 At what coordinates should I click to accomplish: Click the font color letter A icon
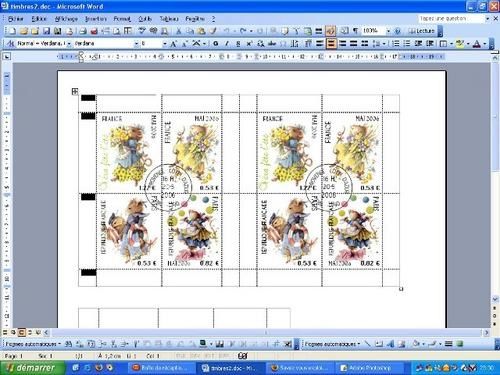pos(477,43)
